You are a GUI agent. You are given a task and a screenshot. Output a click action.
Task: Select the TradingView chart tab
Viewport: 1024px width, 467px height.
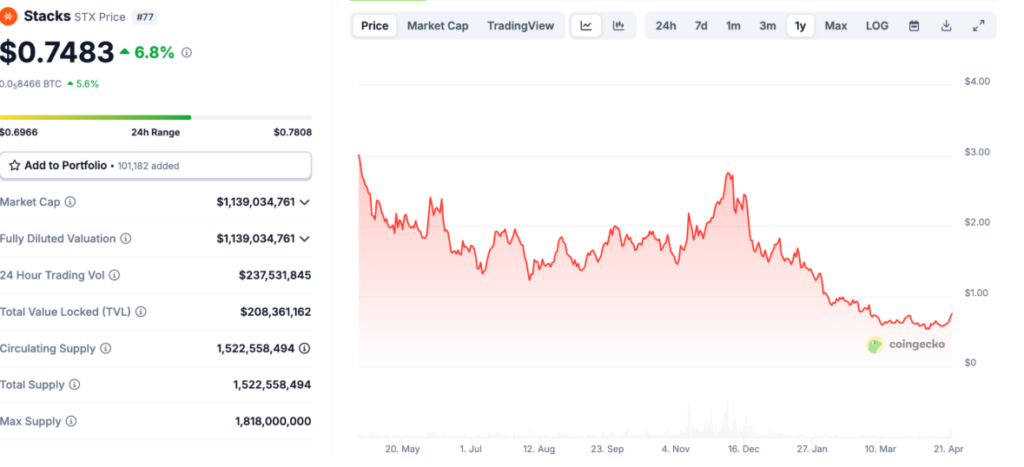[520, 26]
